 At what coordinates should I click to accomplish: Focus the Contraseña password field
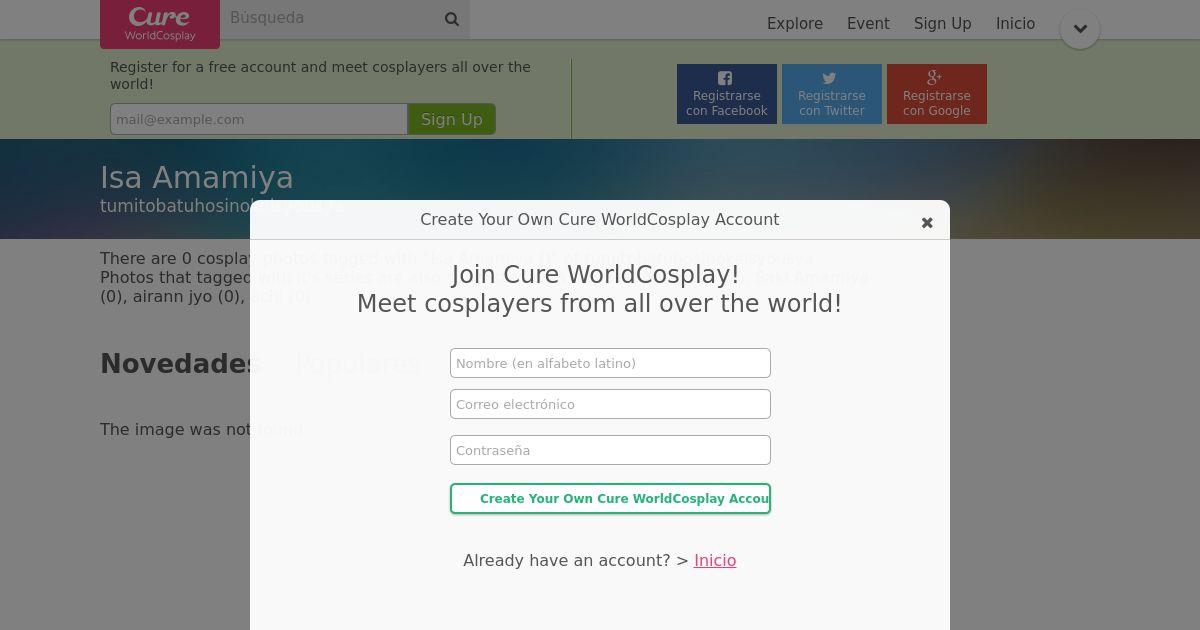click(x=610, y=450)
